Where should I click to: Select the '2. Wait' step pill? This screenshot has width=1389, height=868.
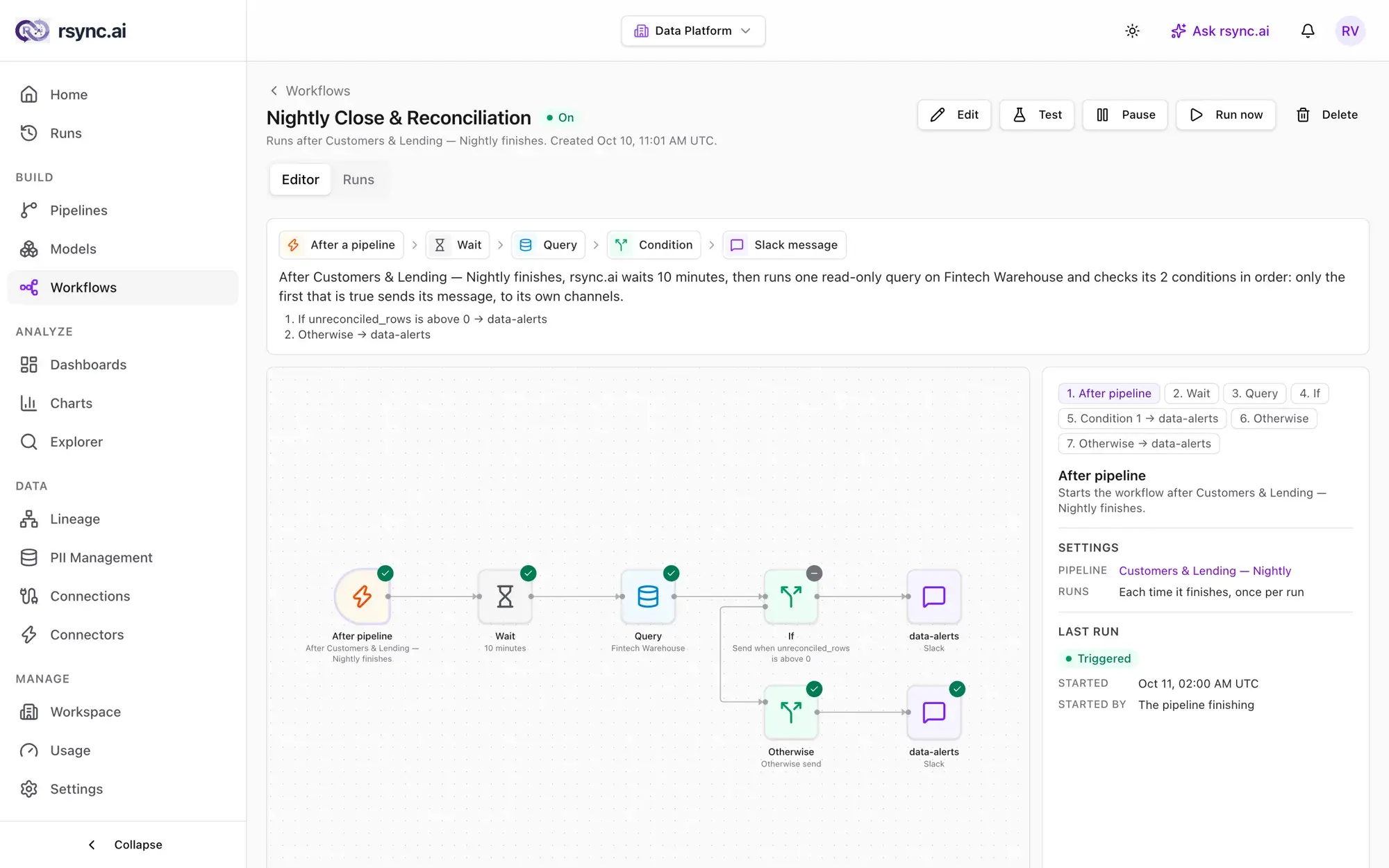tap(1191, 394)
